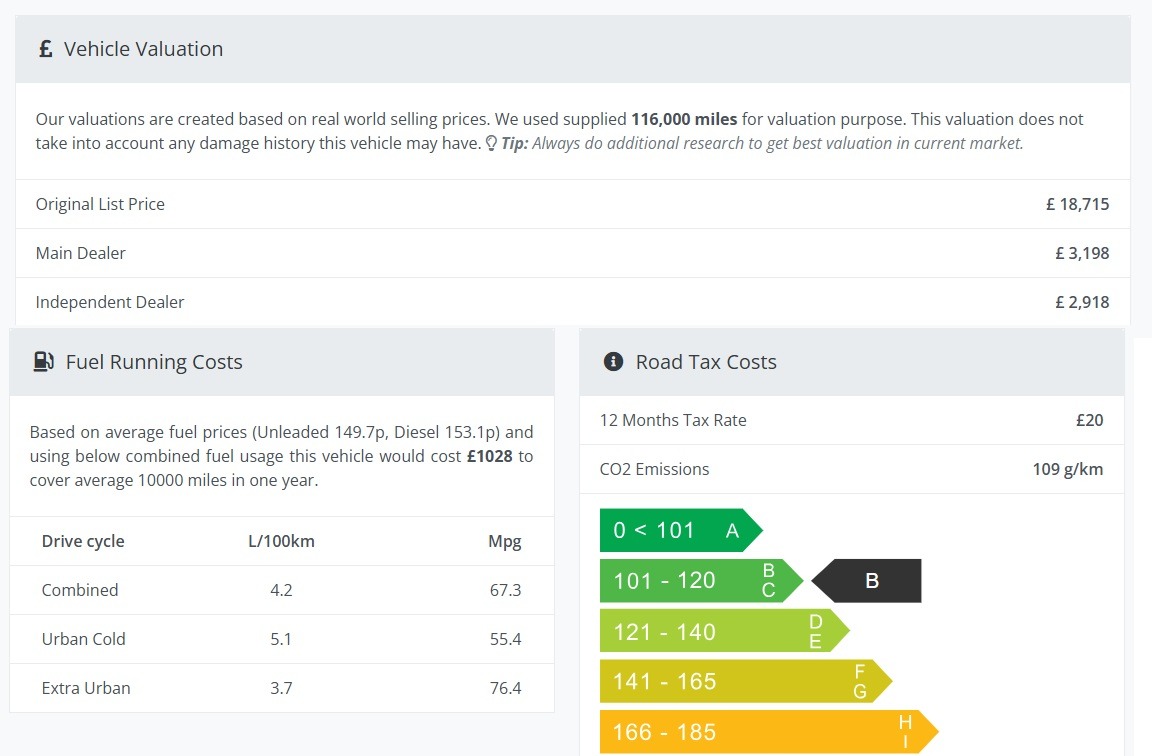
Task: Click the 12 Months Tax Rate label
Action: point(673,420)
